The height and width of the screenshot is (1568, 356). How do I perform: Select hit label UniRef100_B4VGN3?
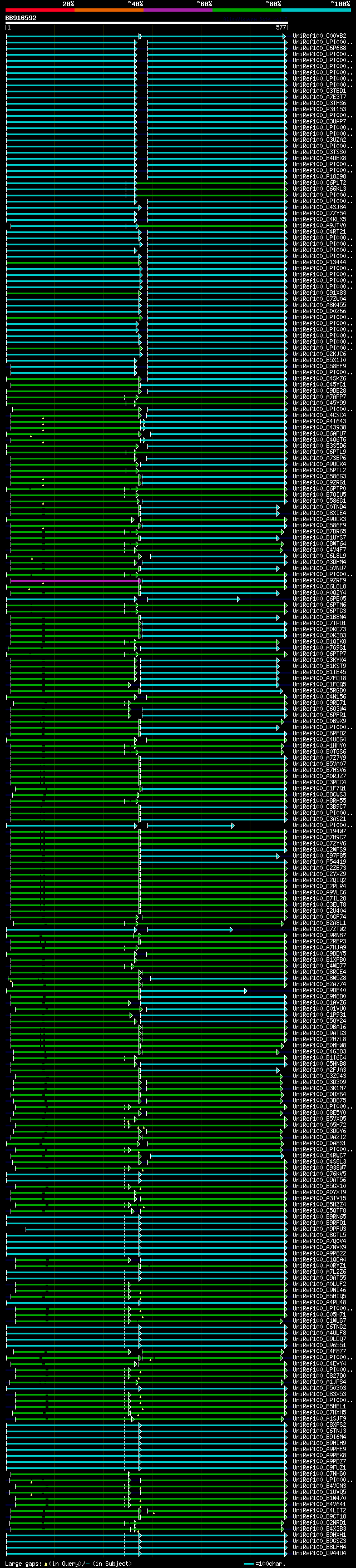(319, 1486)
